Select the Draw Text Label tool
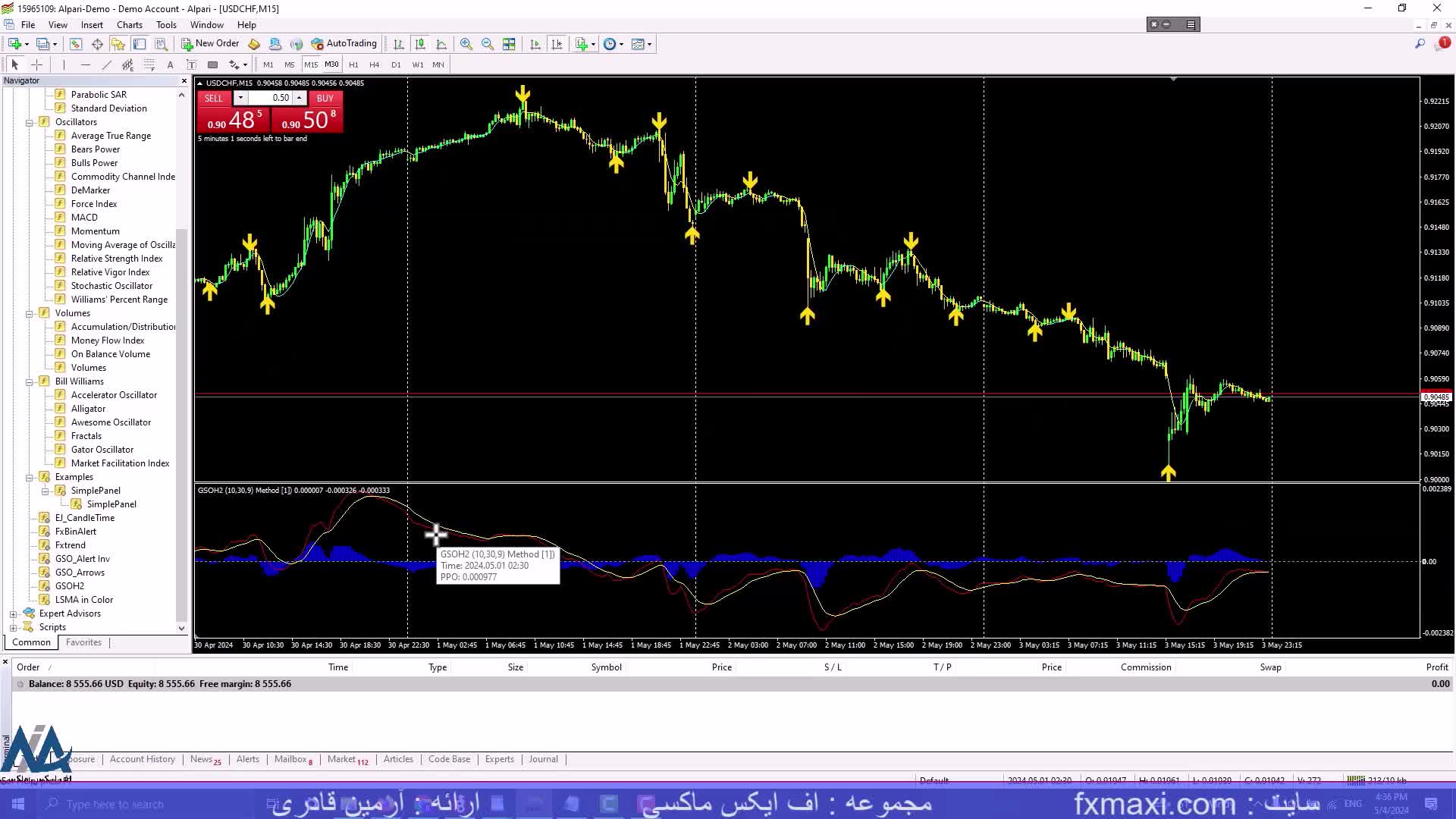 [x=191, y=64]
